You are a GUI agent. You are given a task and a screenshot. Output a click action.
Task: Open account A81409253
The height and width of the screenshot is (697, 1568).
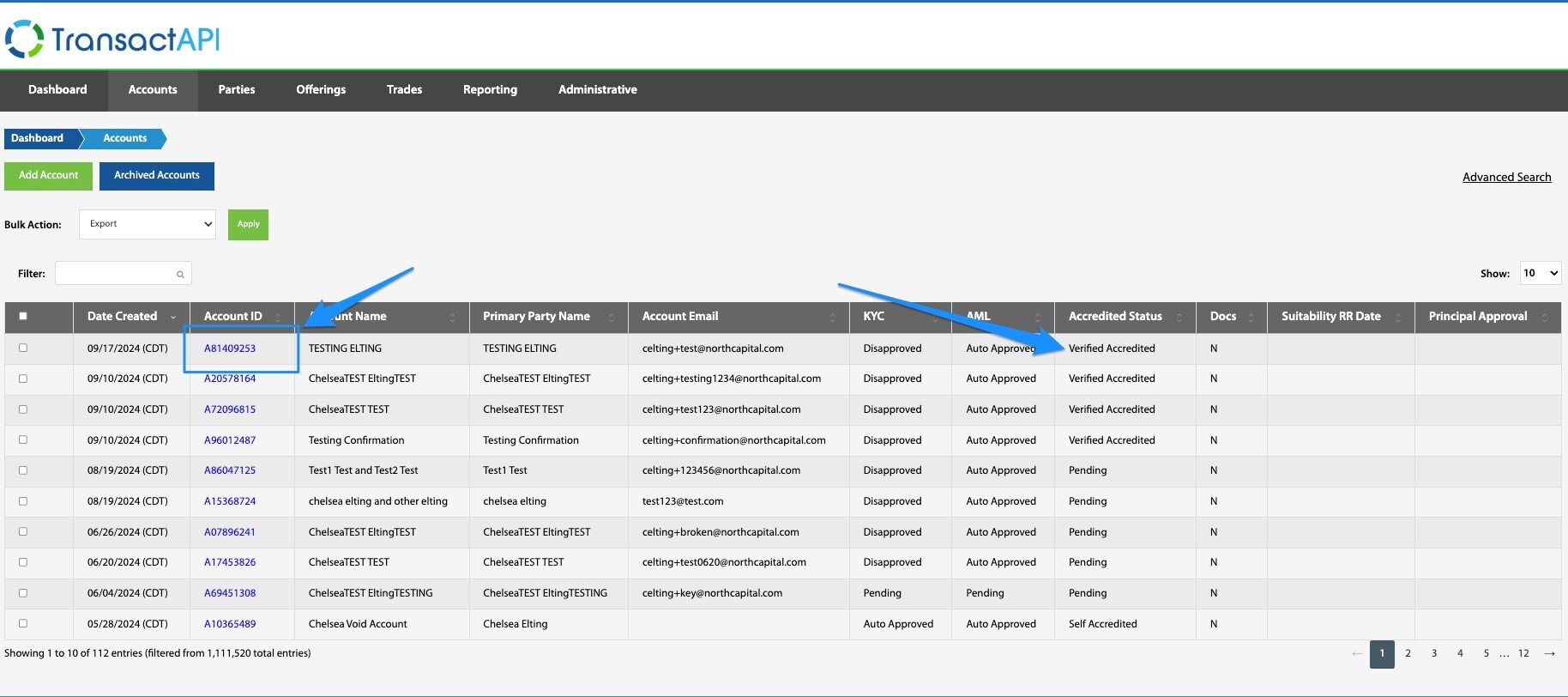click(230, 348)
